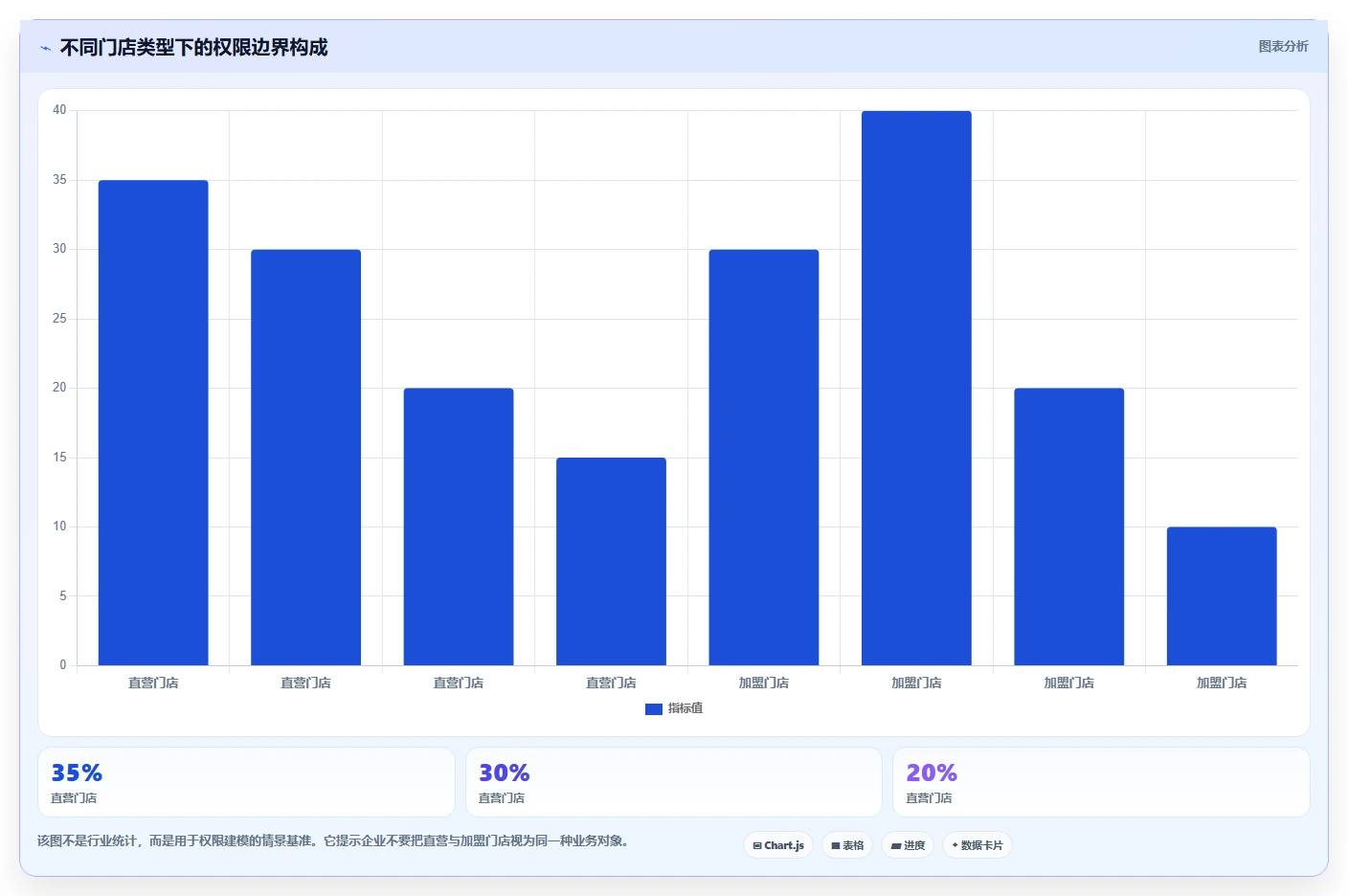Click the y-axis label 25
Viewport: 1348px width, 896px height.
59,319
